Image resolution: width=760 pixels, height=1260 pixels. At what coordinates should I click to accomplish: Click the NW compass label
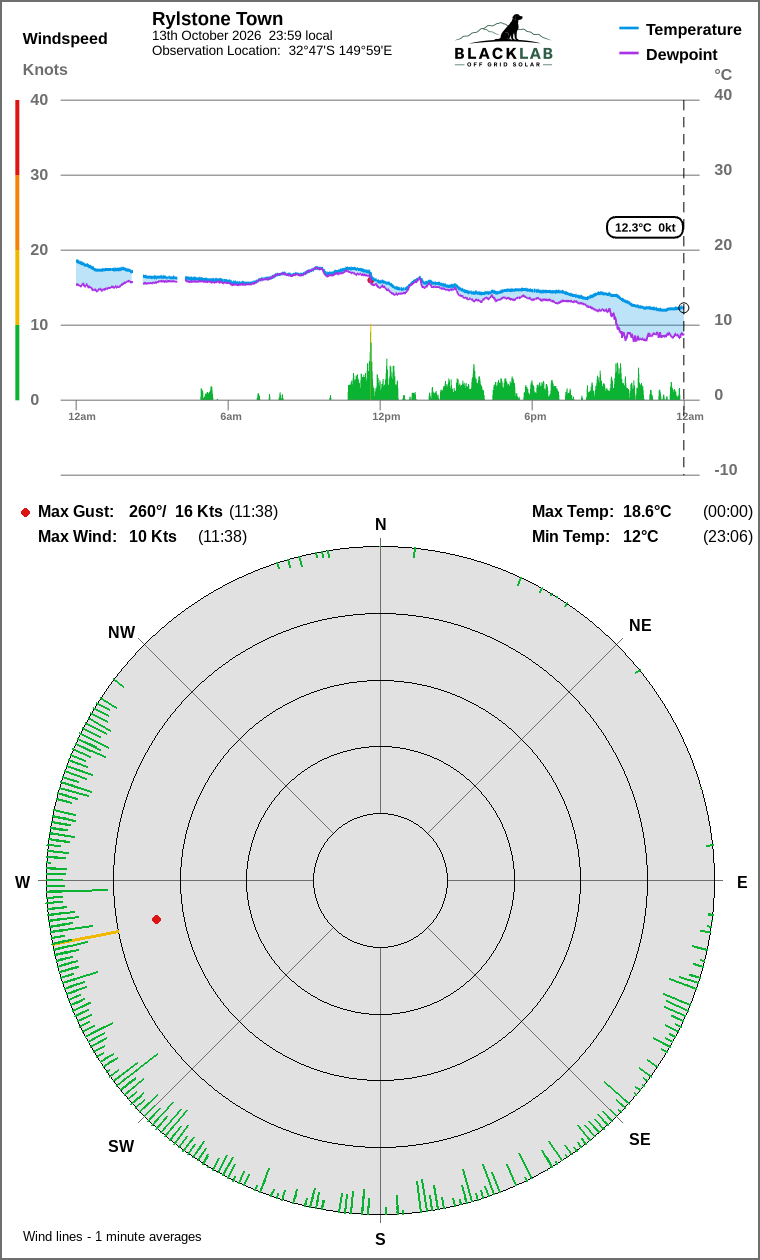pos(121,633)
